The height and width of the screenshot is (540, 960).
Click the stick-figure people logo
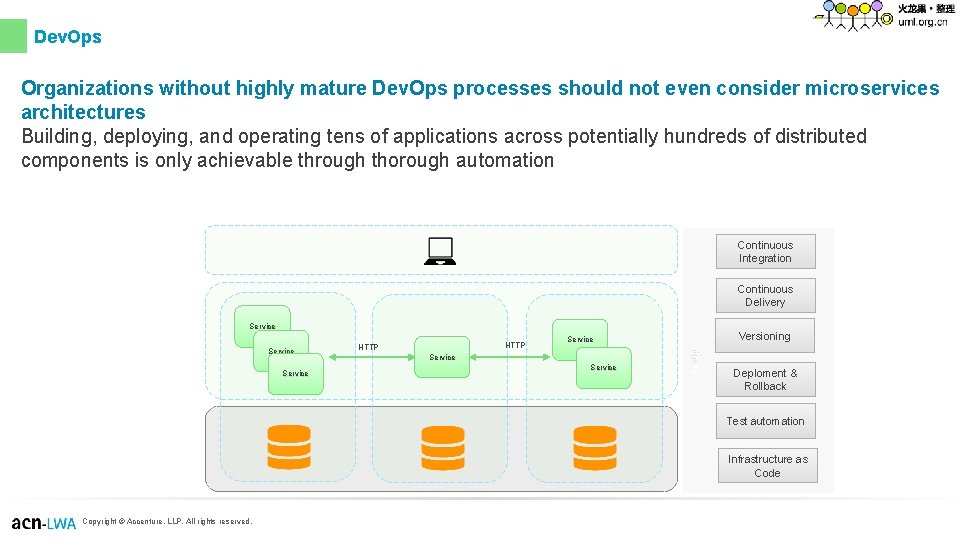point(853,15)
